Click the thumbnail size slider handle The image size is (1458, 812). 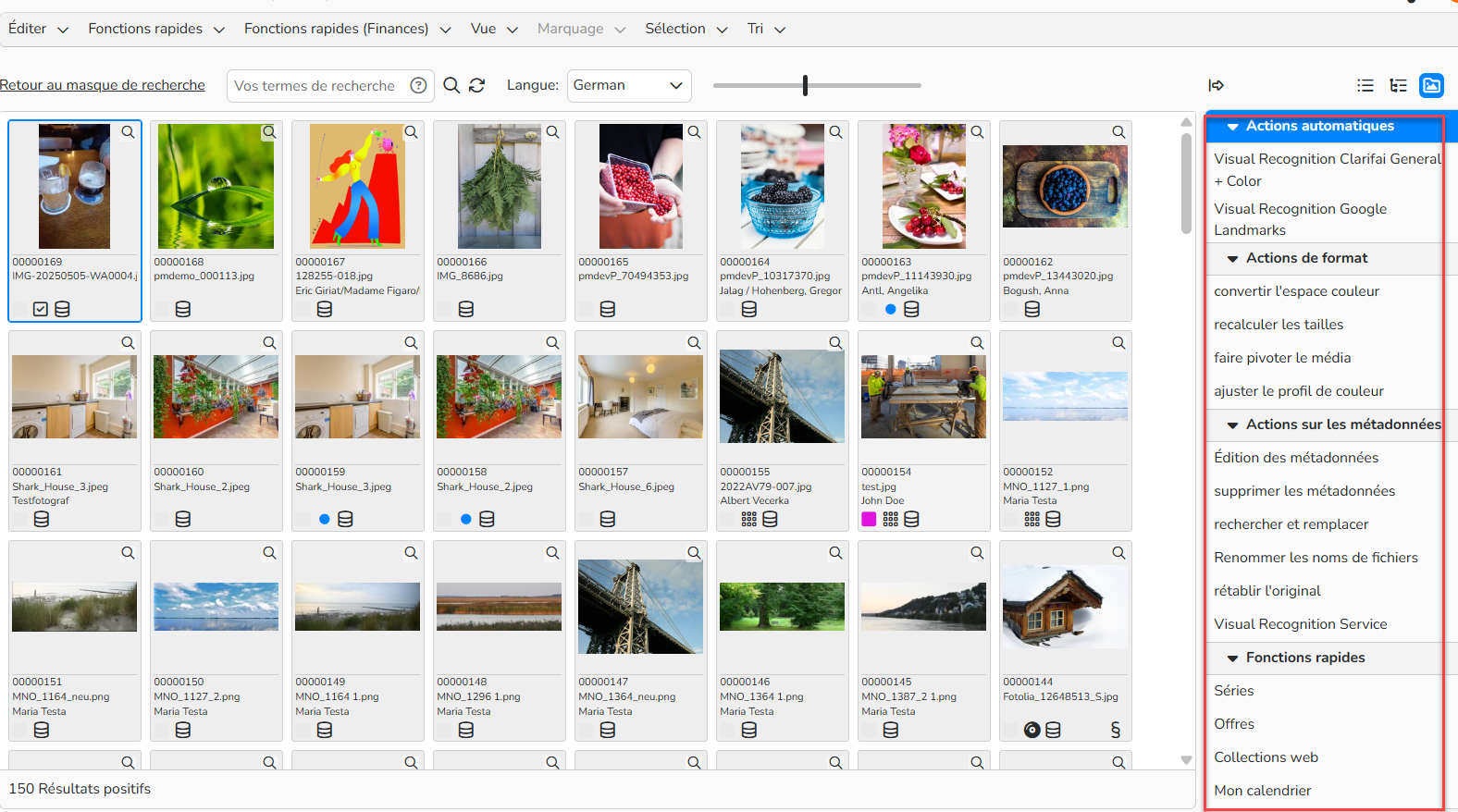805,85
